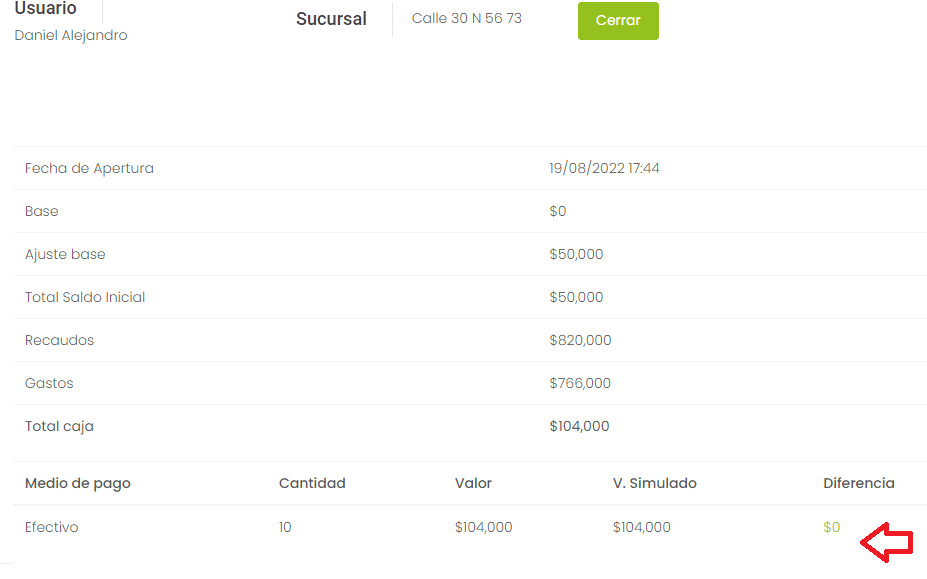Select the Diferencia value $0
The image size is (927, 579).
[x=831, y=527]
